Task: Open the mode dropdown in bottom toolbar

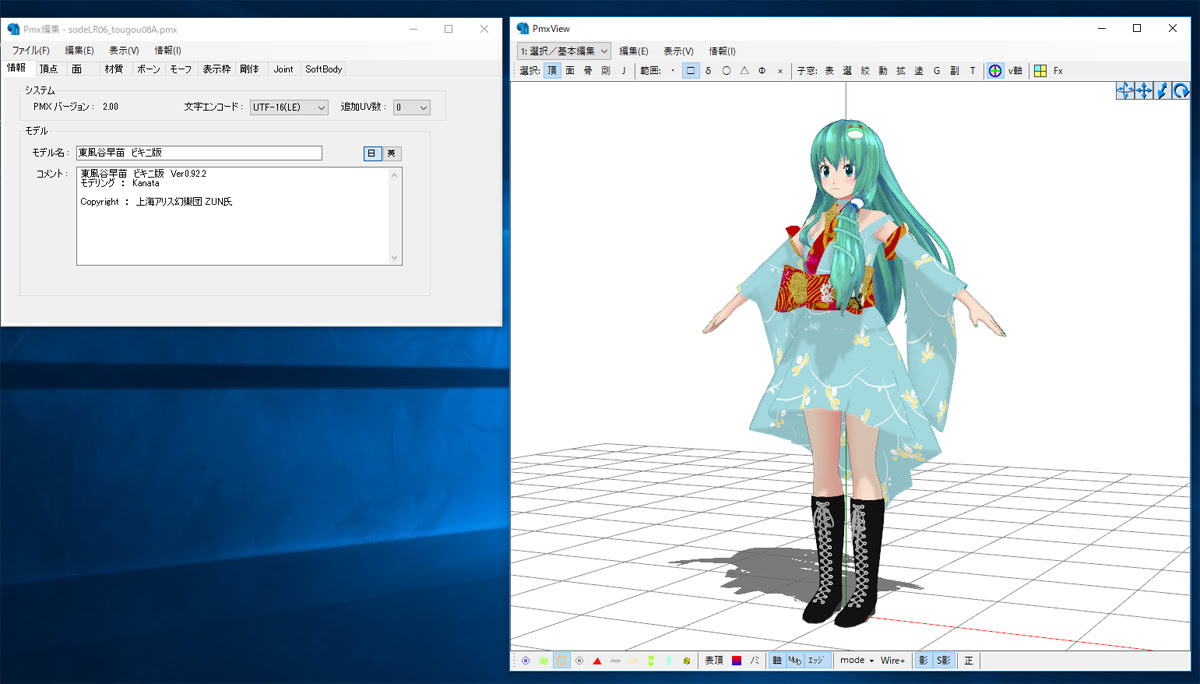Action: tap(856, 661)
